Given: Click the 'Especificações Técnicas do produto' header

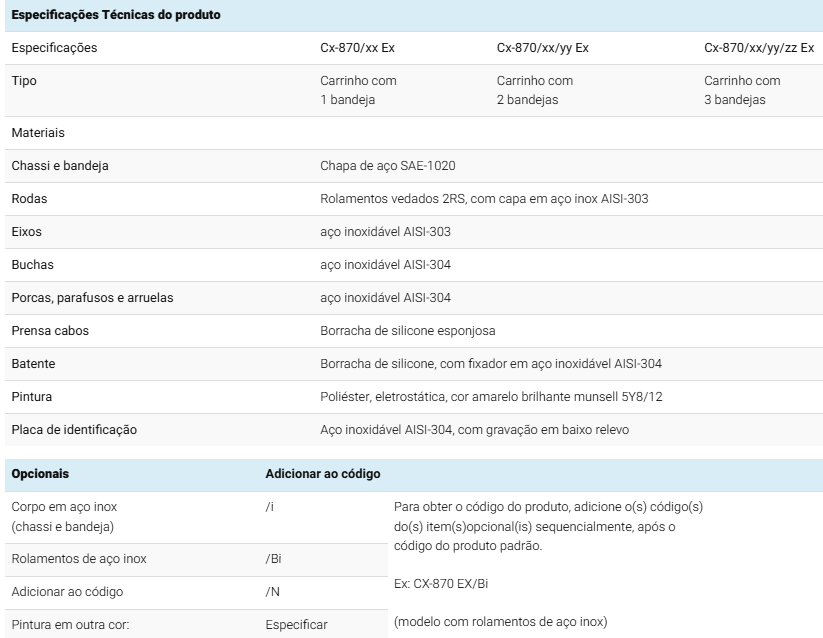Looking at the screenshot, I should [116, 15].
